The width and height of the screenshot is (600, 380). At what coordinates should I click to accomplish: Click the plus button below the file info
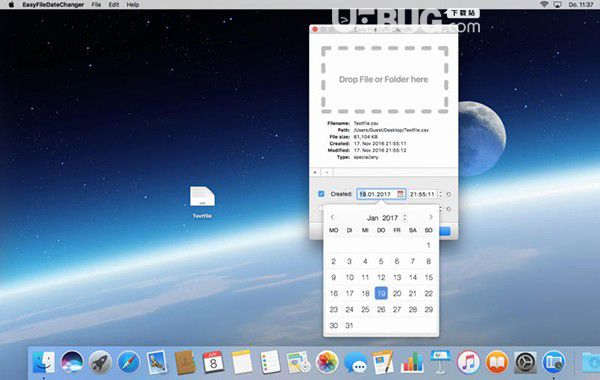point(315,172)
